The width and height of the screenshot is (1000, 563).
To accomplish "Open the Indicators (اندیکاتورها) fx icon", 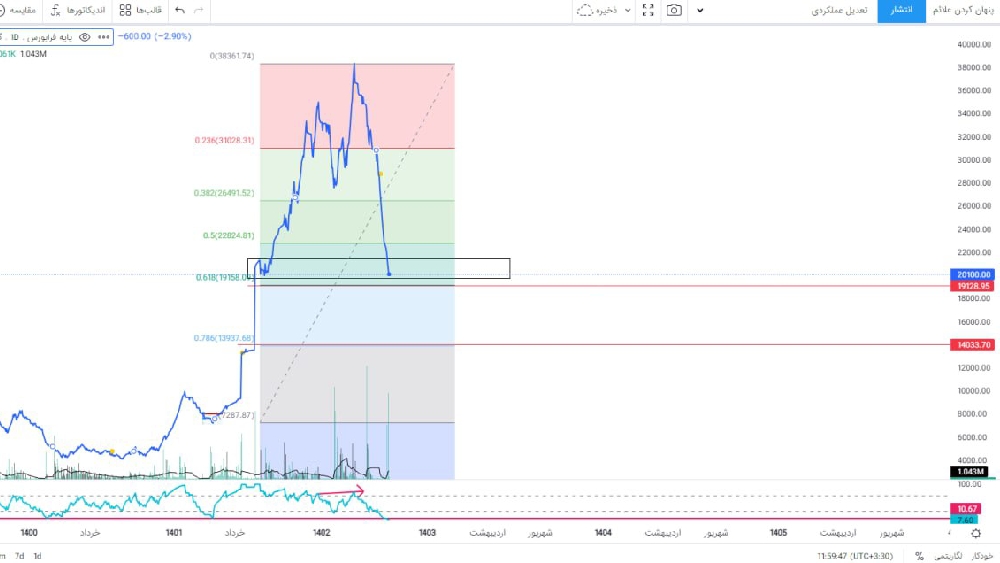I will coord(55,10).
